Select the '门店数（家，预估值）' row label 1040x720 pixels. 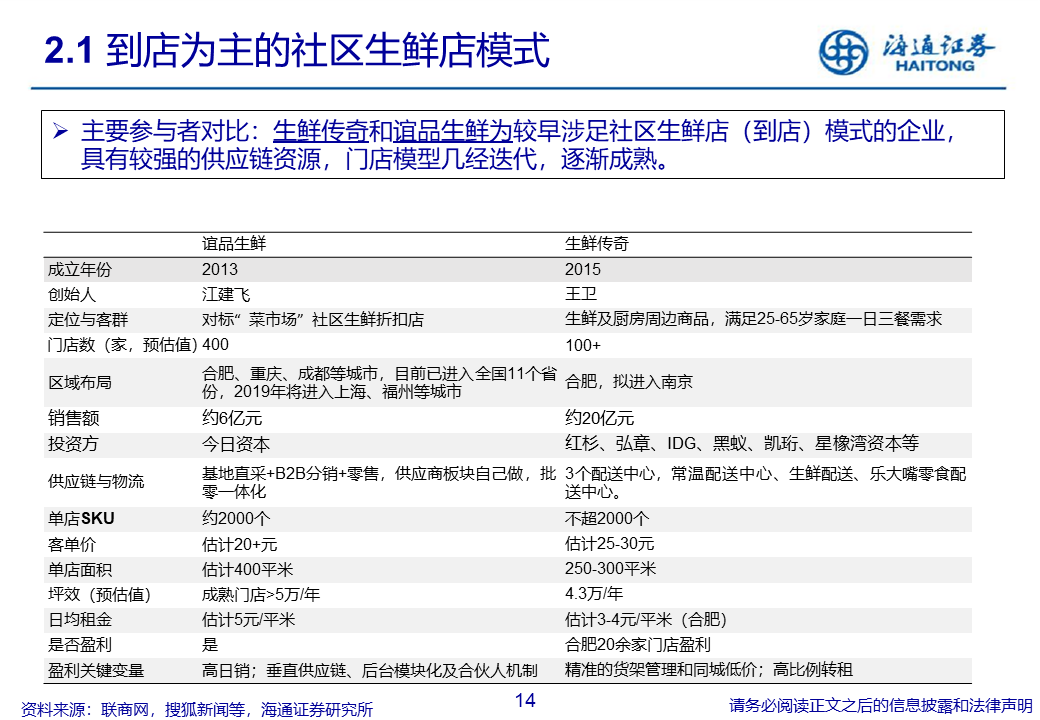point(123,345)
